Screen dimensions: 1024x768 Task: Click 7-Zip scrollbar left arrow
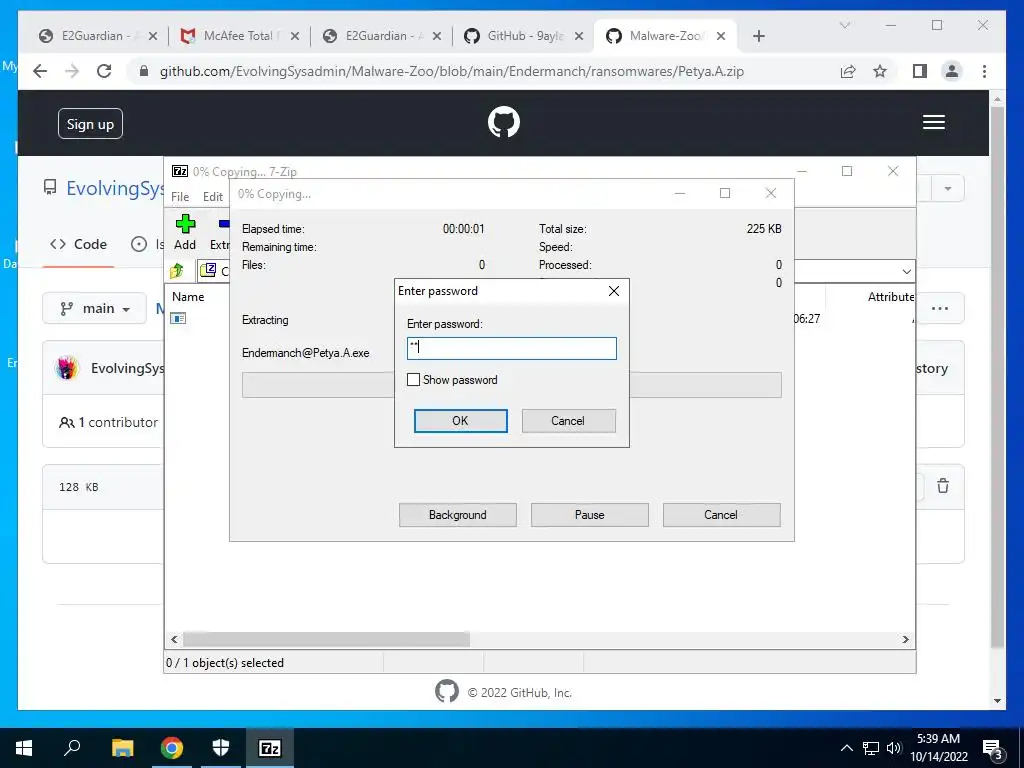coord(174,639)
